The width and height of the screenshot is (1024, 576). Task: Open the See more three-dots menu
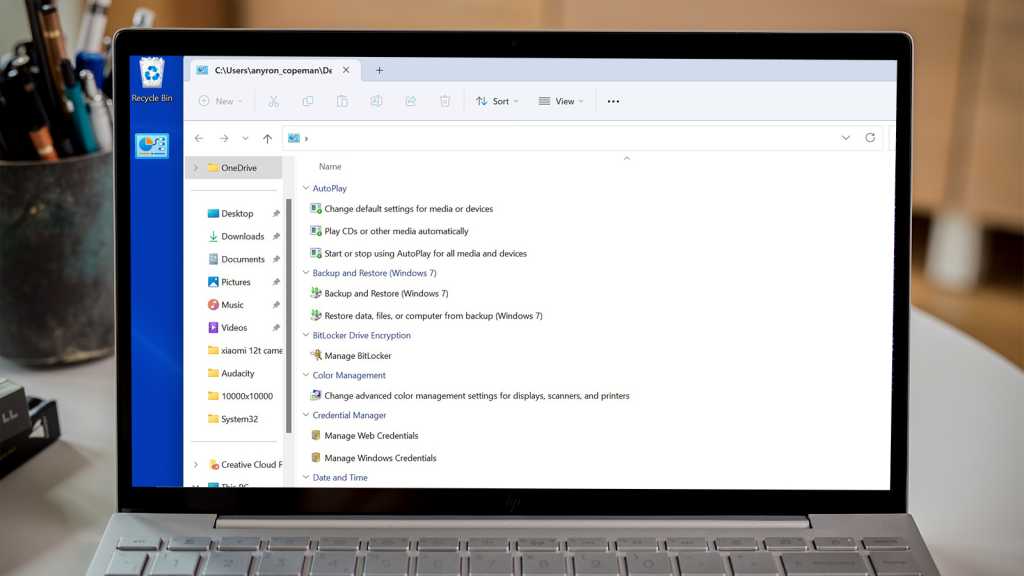pyautogui.click(x=613, y=101)
